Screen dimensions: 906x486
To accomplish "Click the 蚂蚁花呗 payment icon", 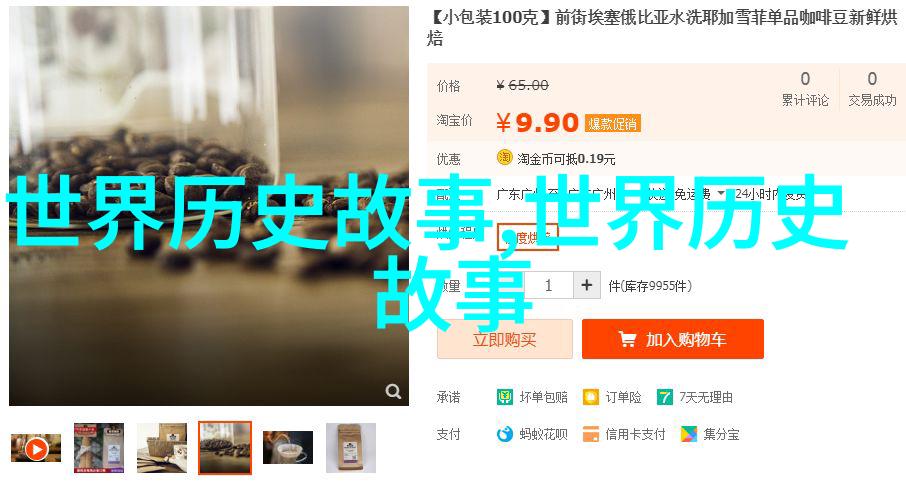I will (x=504, y=434).
